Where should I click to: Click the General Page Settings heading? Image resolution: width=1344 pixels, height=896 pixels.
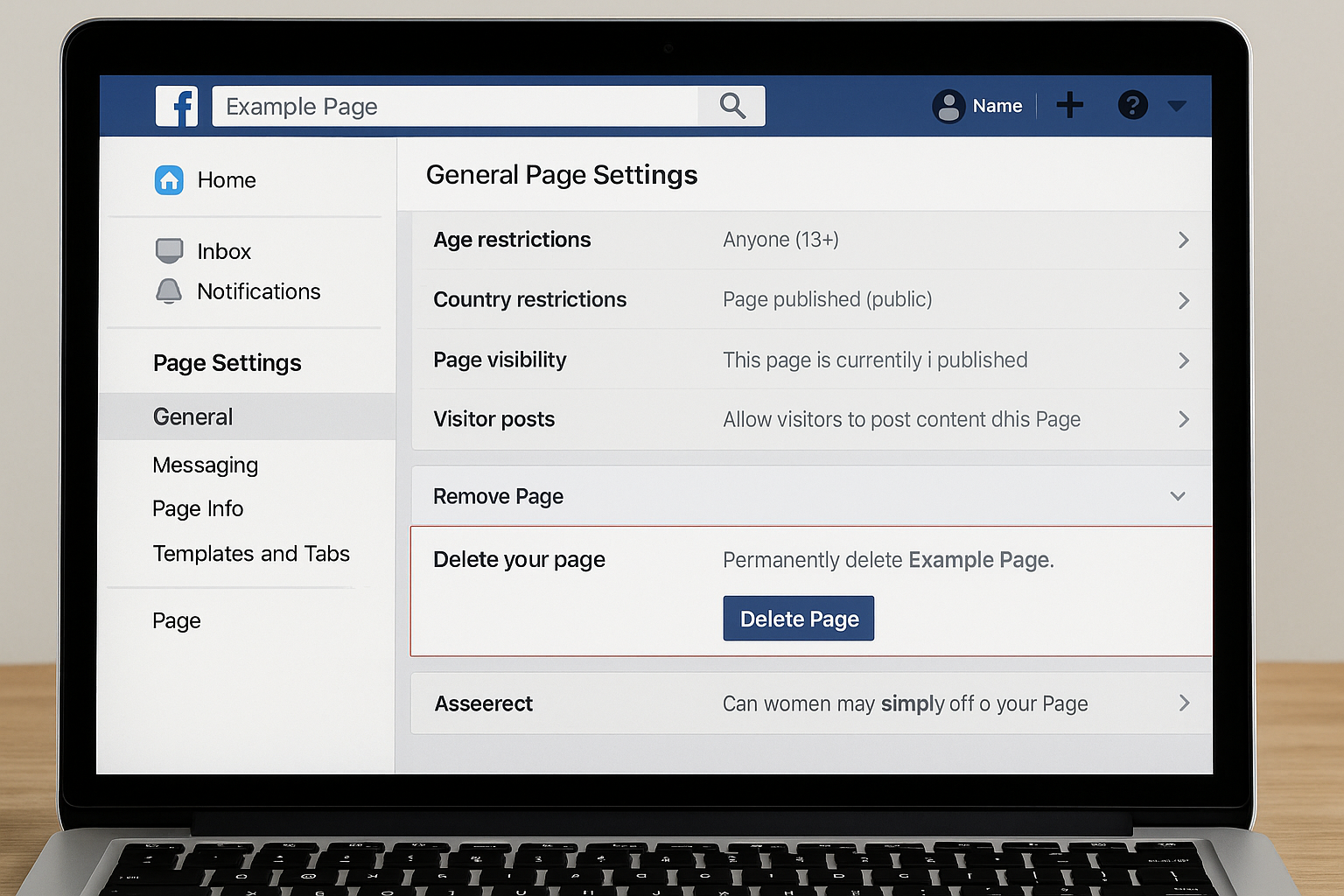[562, 175]
